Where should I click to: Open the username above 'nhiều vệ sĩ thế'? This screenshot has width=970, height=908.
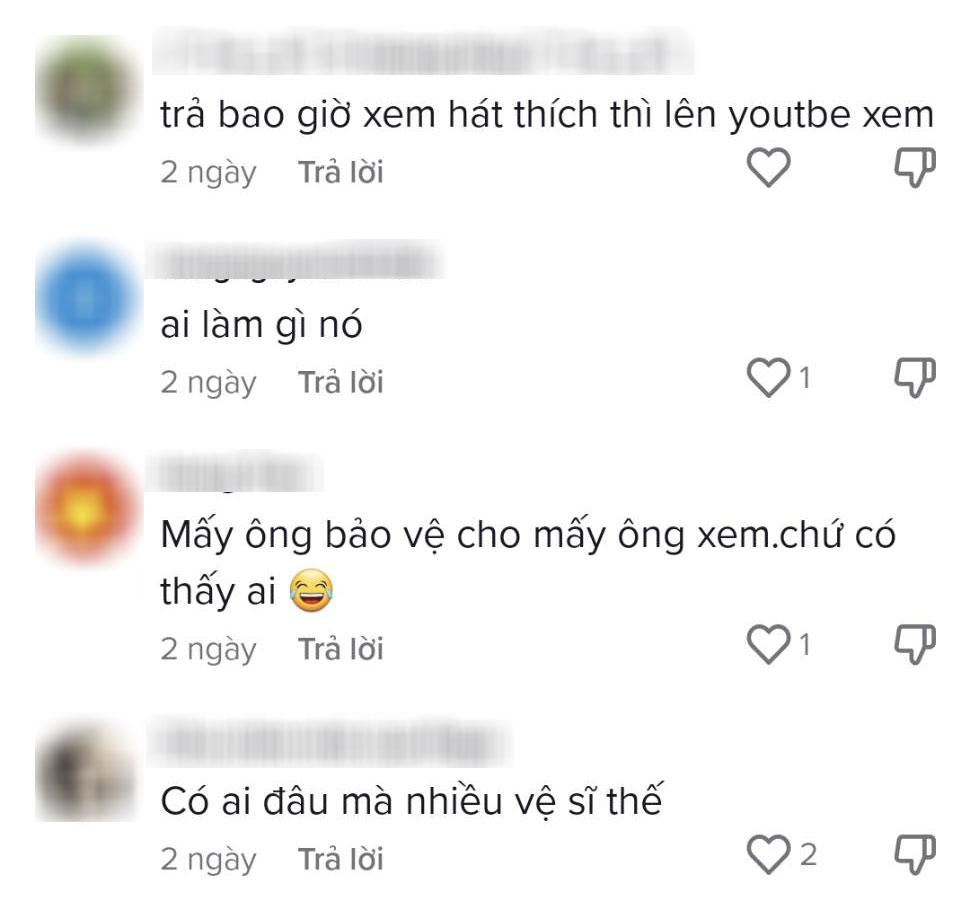330,742
